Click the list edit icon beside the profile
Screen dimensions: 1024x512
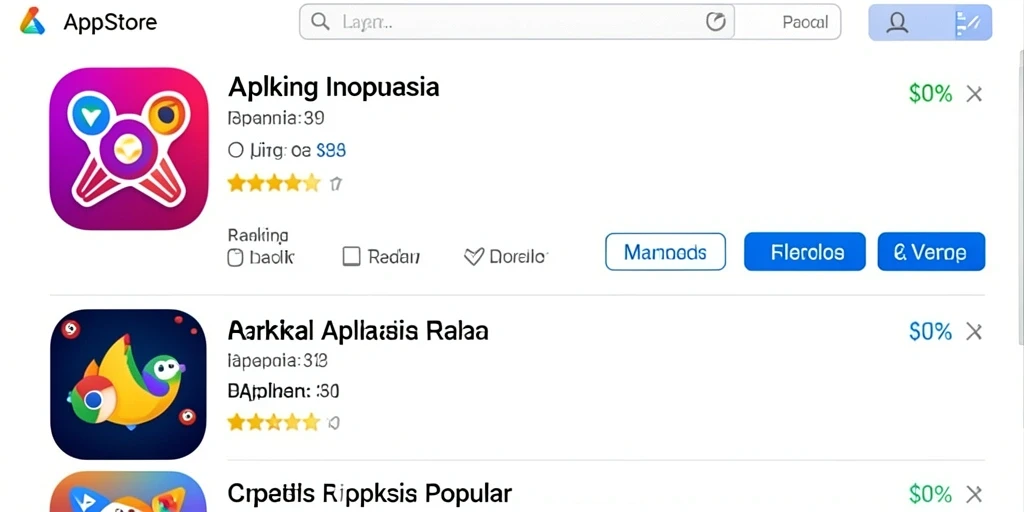tap(967, 23)
